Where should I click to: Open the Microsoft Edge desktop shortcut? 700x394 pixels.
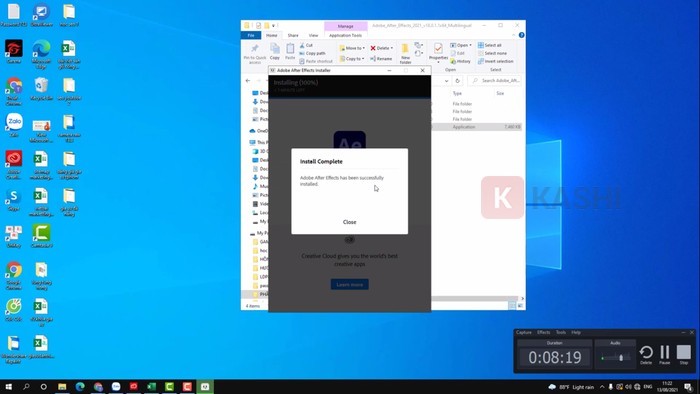point(41,54)
